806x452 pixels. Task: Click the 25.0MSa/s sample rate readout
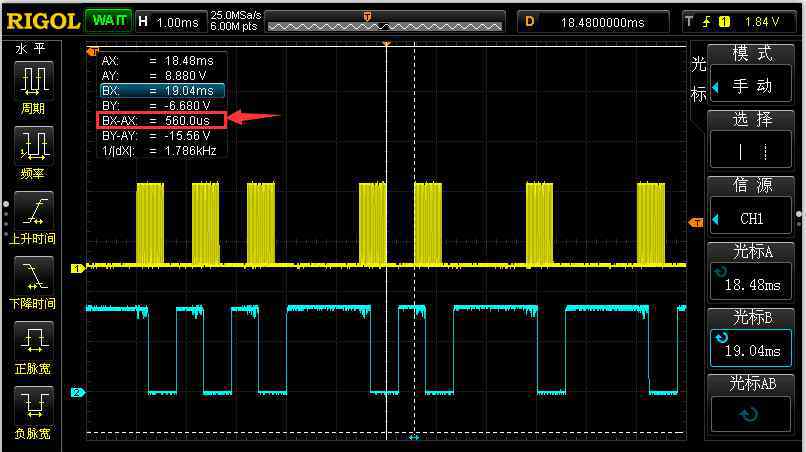click(235, 15)
